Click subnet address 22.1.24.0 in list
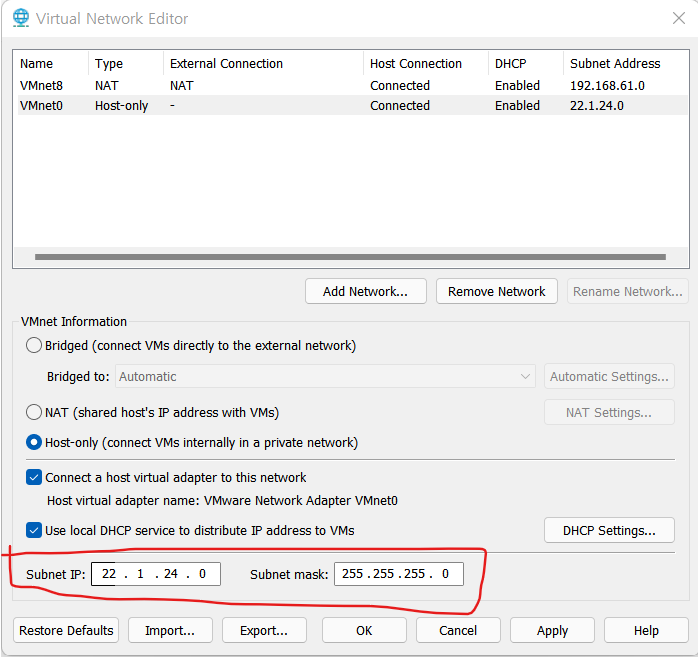The image size is (698, 657). 597,105
